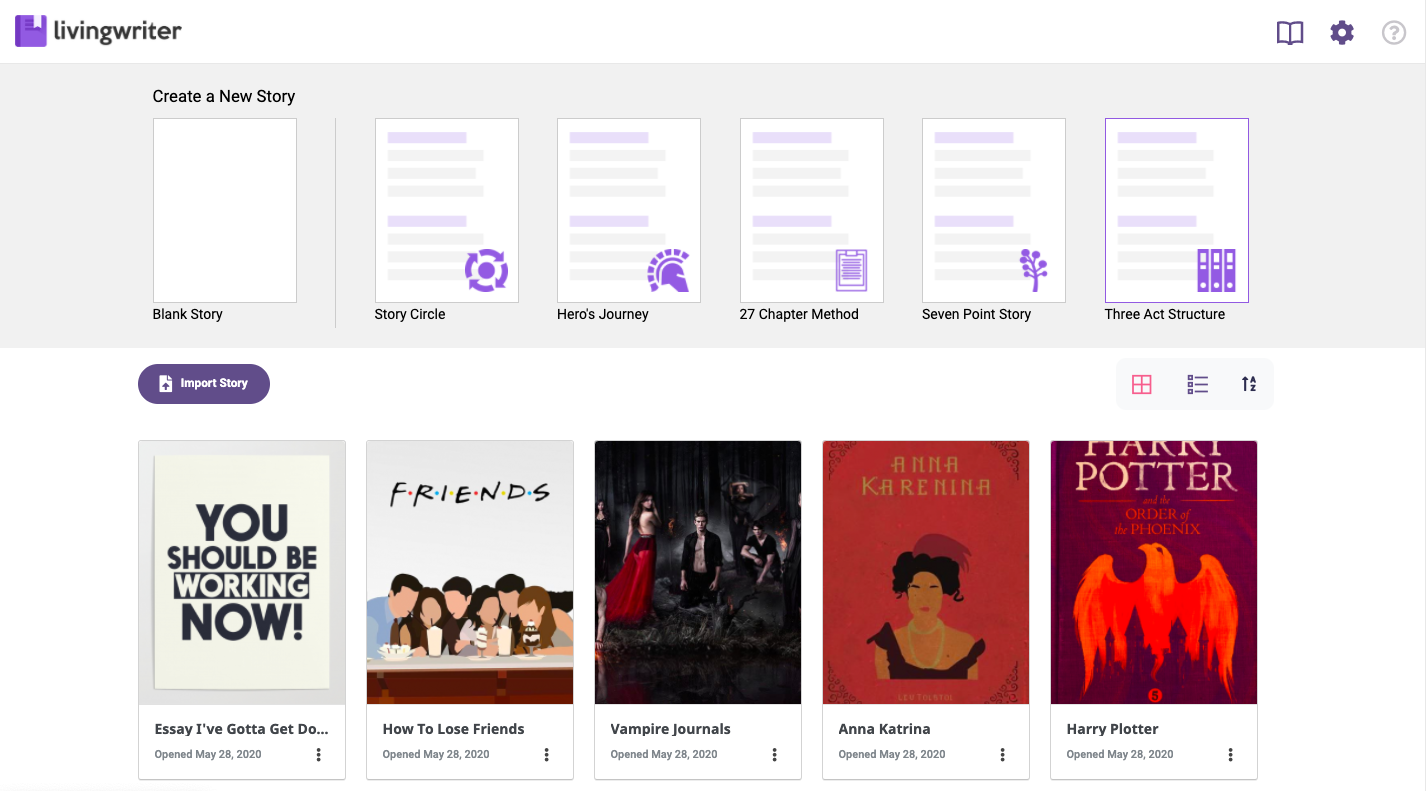Image resolution: width=1426 pixels, height=791 pixels.
Task: Click the Hero's Journey helmet icon
Action: click(668, 270)
